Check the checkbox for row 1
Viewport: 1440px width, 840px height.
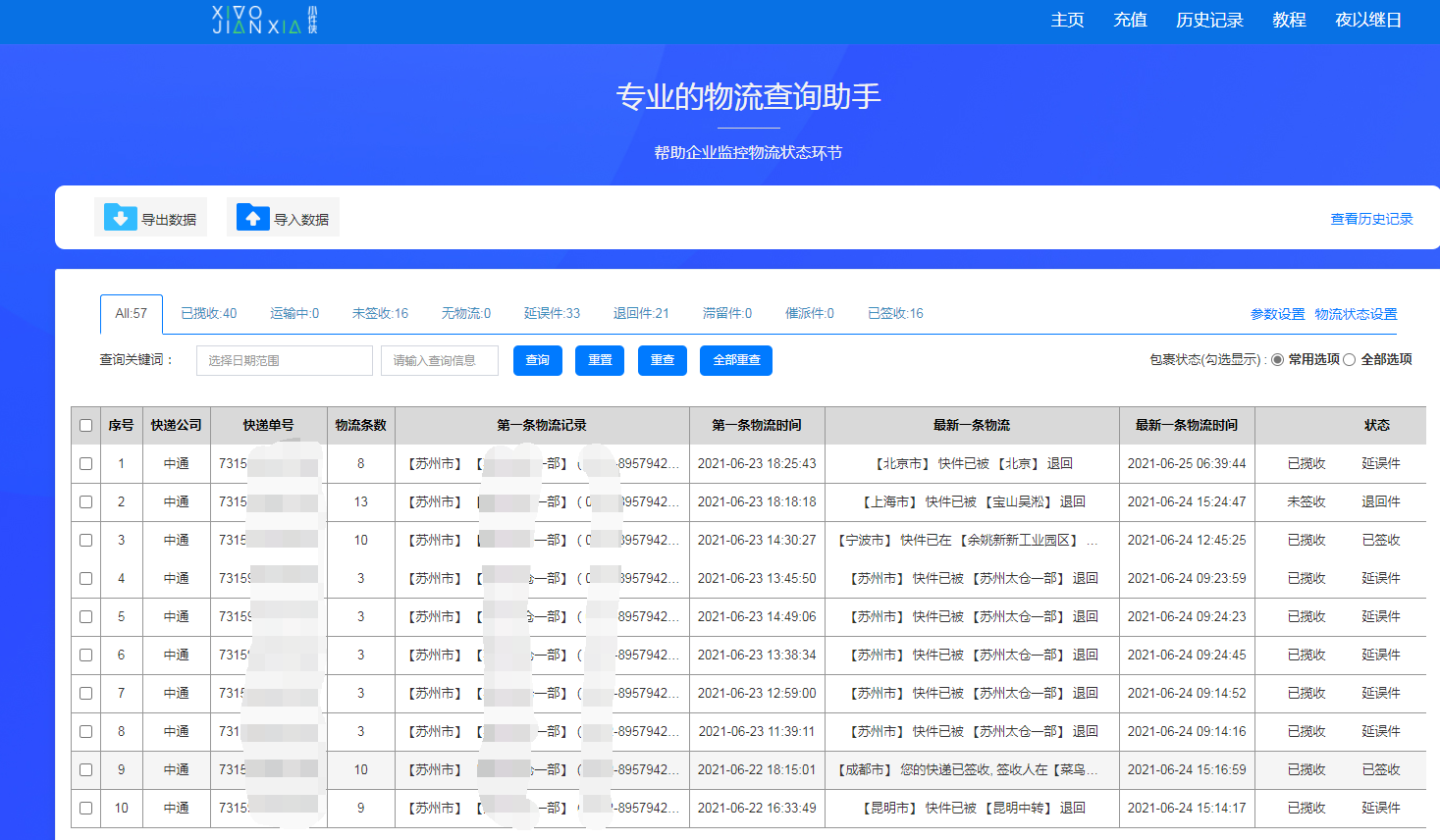[85, 462]
